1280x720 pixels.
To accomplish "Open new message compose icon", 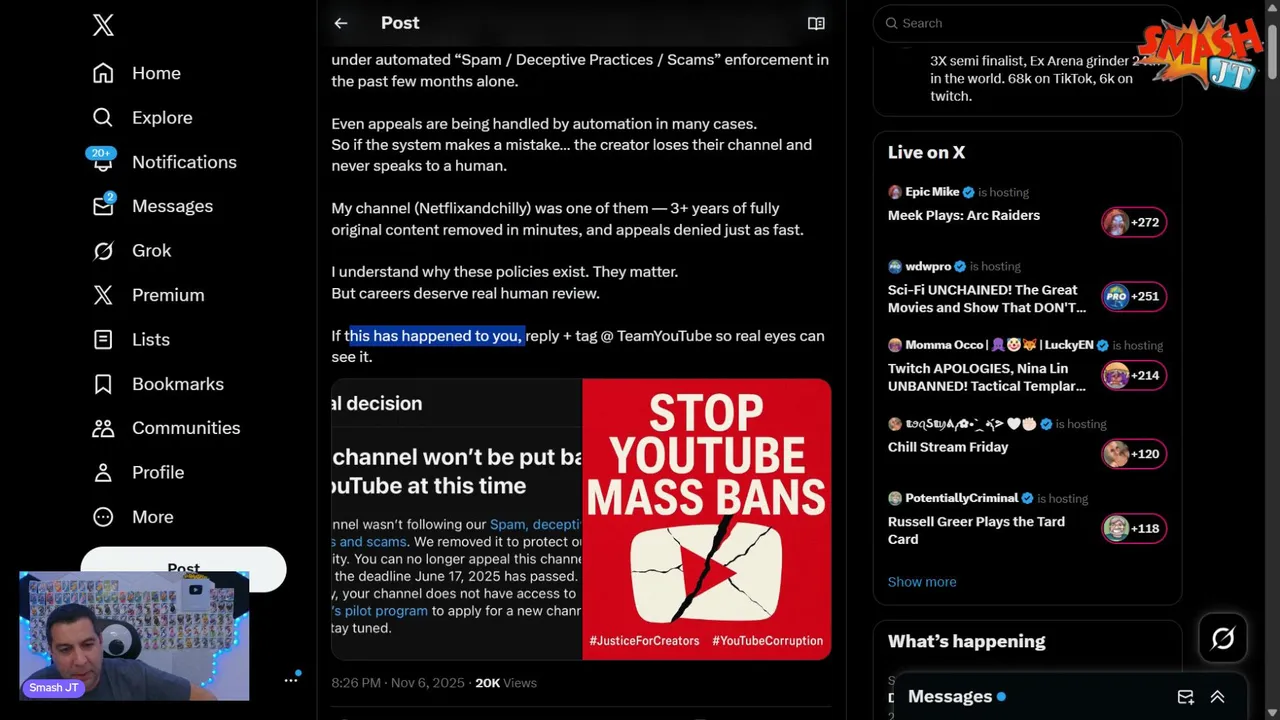I will [1185, 697].
